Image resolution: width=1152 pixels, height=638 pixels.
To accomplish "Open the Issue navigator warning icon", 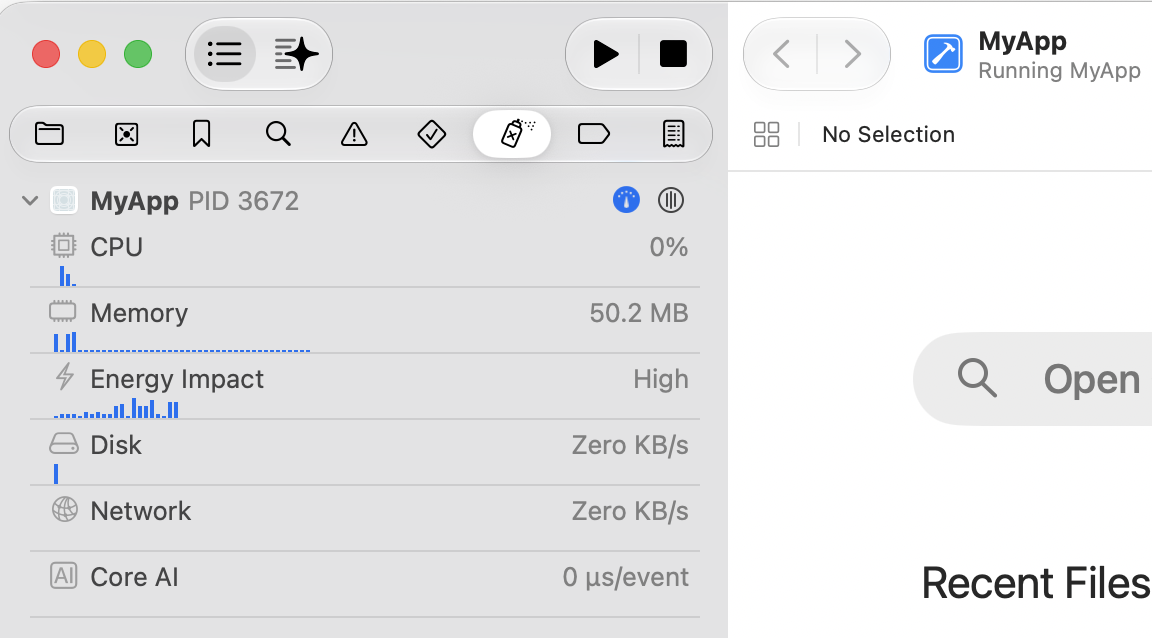I will click(x=354, y=135).
